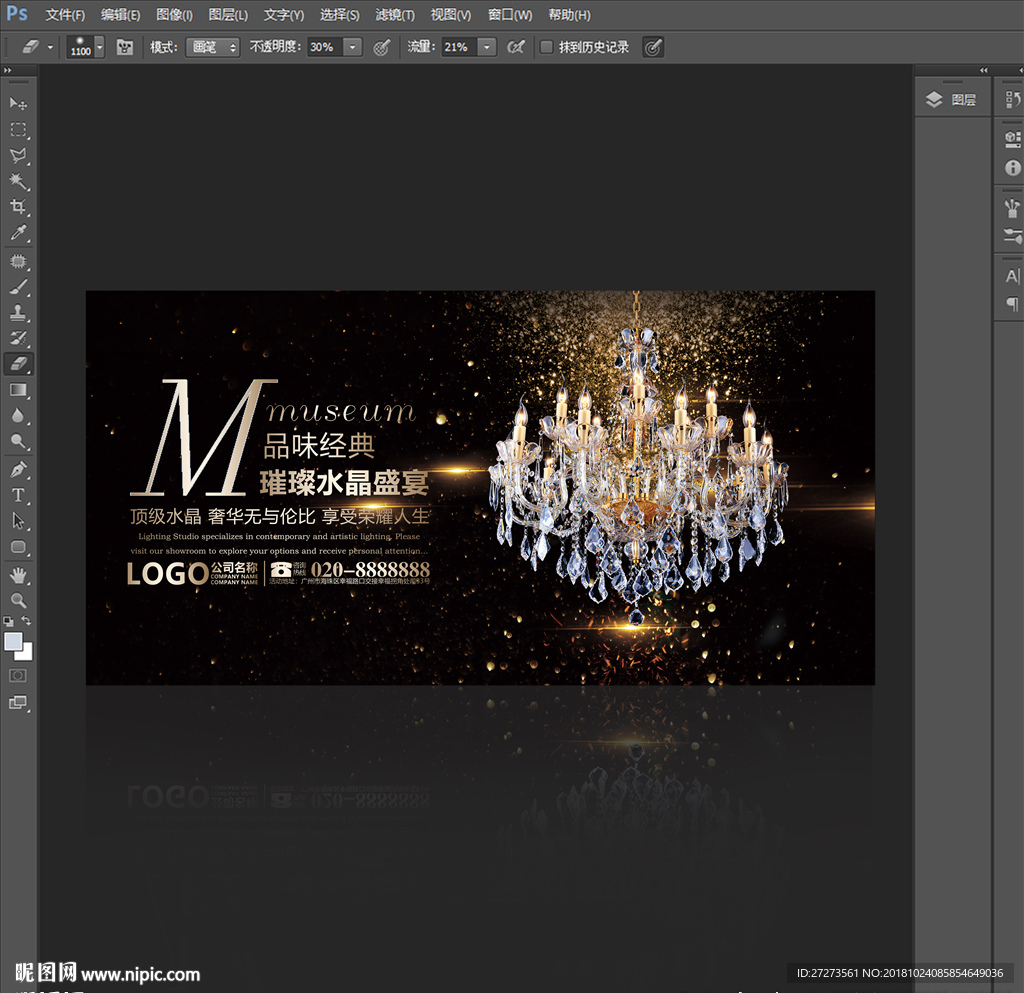Screen dimensions: 1024x993
Task: Select the Eyedropper tool
Action: point(18,232)
